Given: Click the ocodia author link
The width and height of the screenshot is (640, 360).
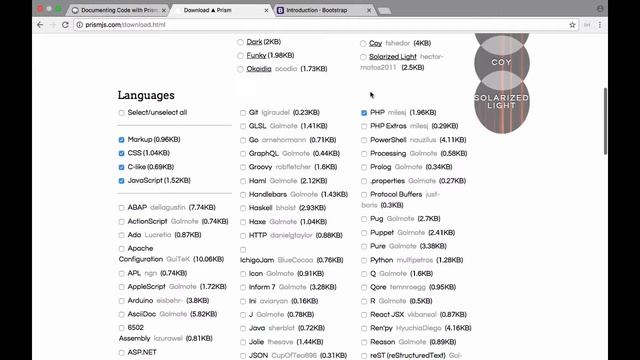Looking at the screenshot, I should tap(286, 69).
